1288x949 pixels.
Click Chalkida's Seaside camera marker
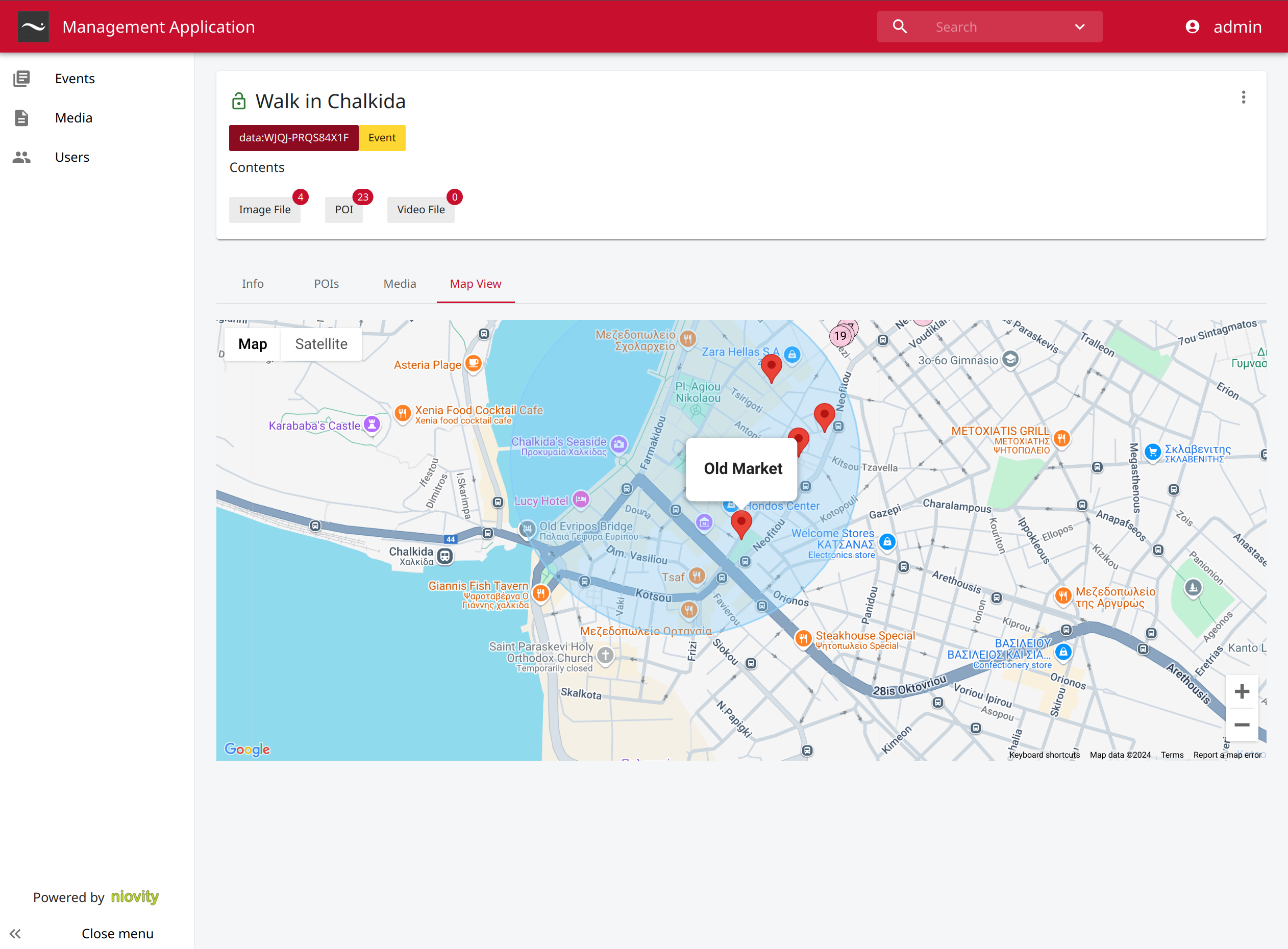pos(618,443)
